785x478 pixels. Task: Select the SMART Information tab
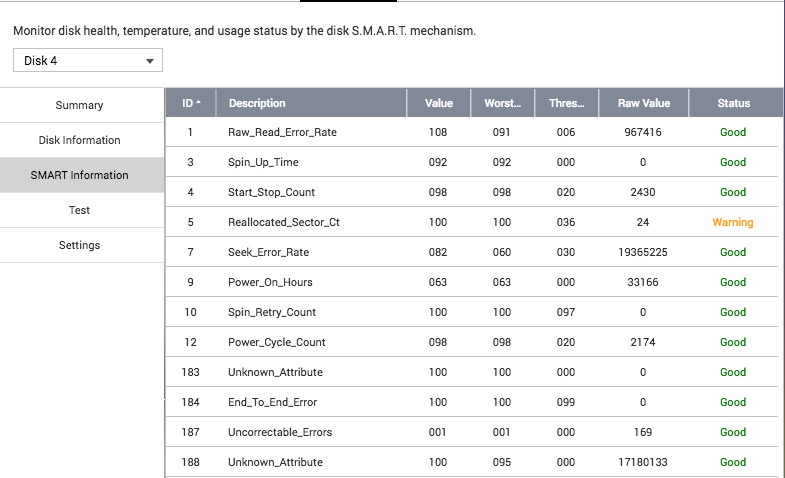(80, 175)
